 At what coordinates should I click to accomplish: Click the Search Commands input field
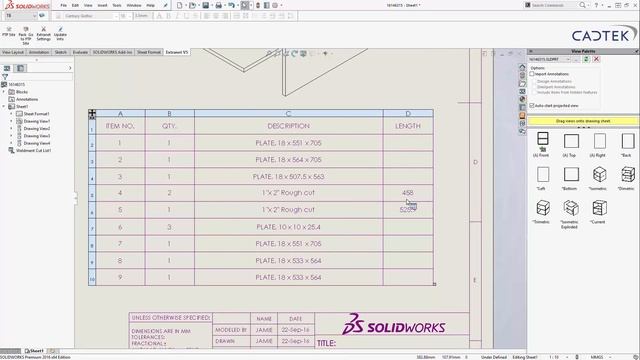[553, 5]
